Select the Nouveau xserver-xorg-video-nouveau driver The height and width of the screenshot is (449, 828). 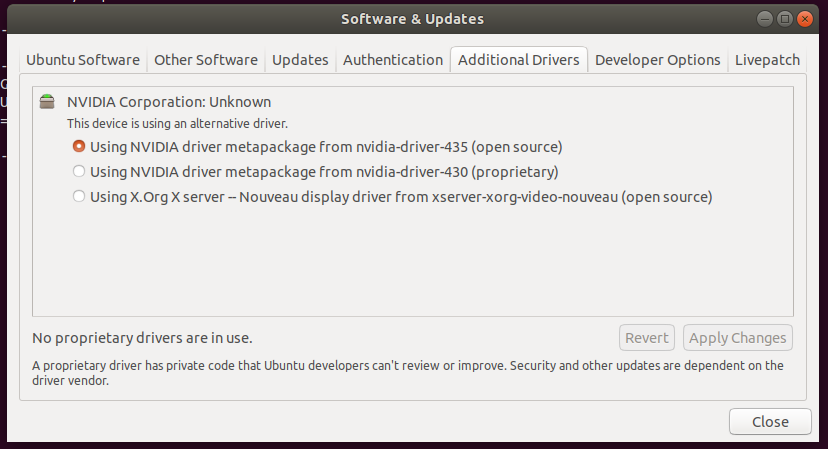[79, 197]
